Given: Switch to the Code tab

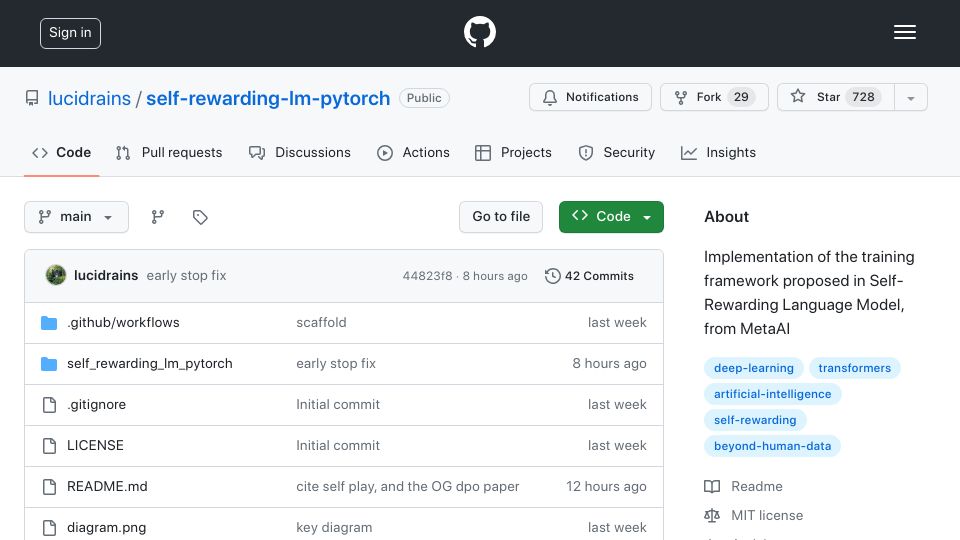Looking at the screenshot, I should (61, 152).
